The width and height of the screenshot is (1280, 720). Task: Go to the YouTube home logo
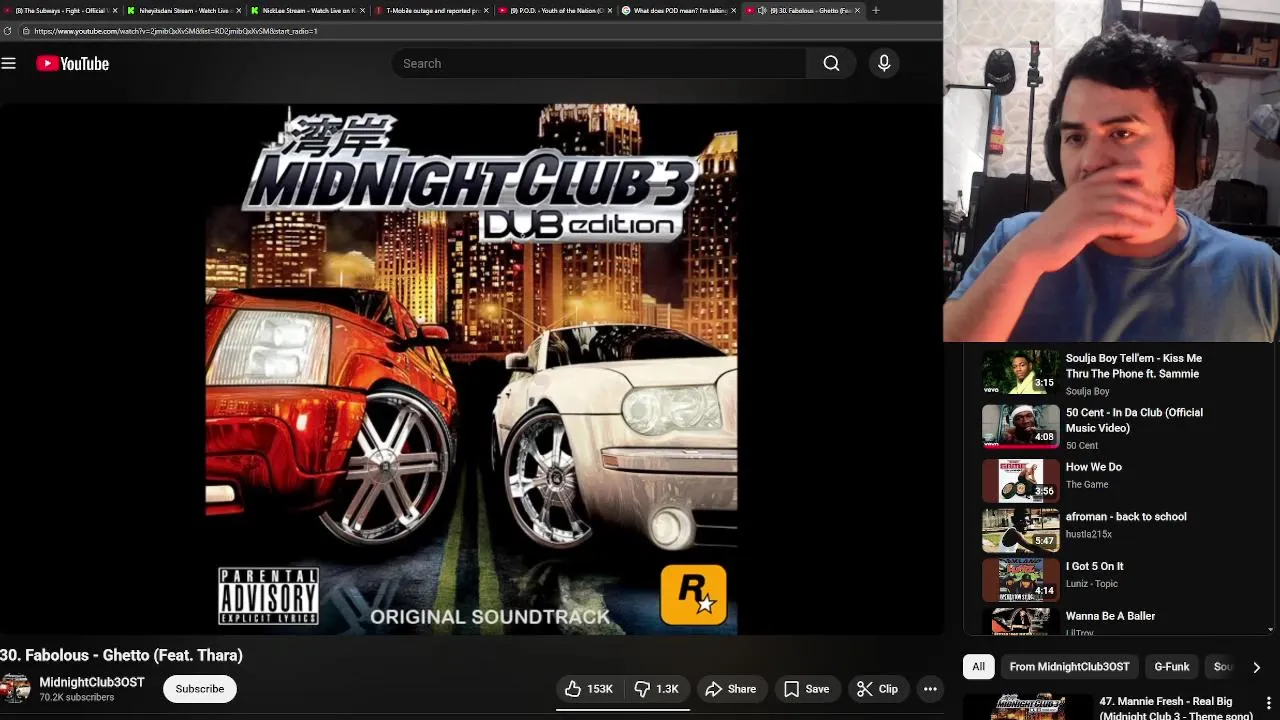(72, 63)
